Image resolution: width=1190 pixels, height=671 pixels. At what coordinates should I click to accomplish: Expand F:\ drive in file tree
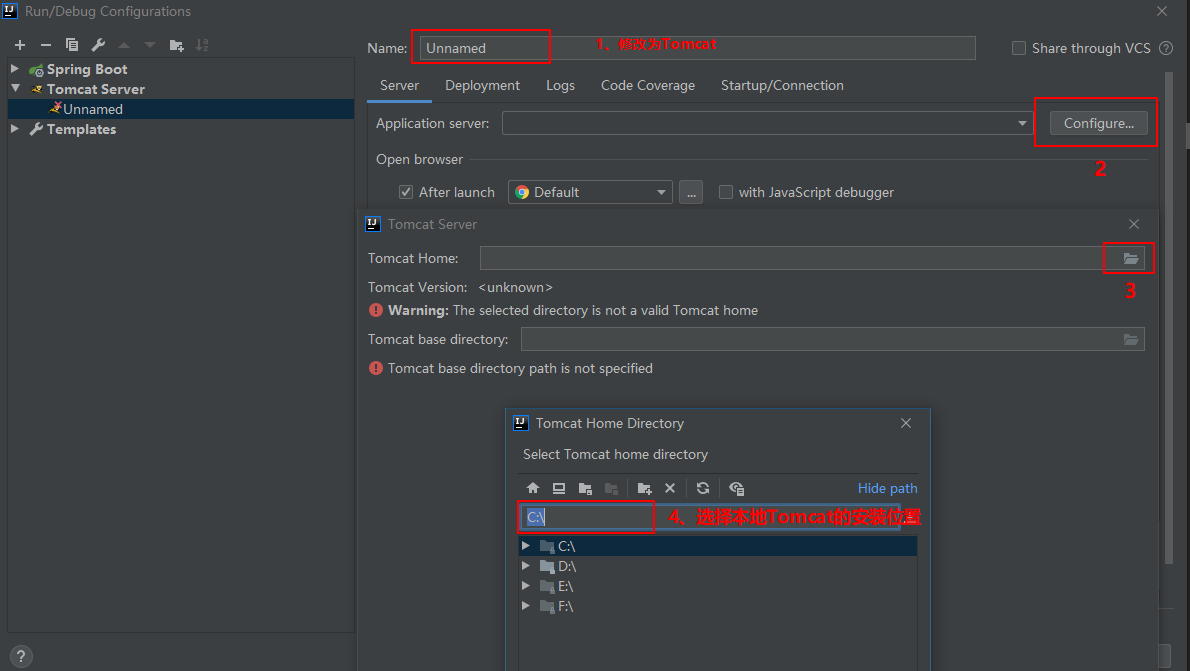click(x=525, y=606)
